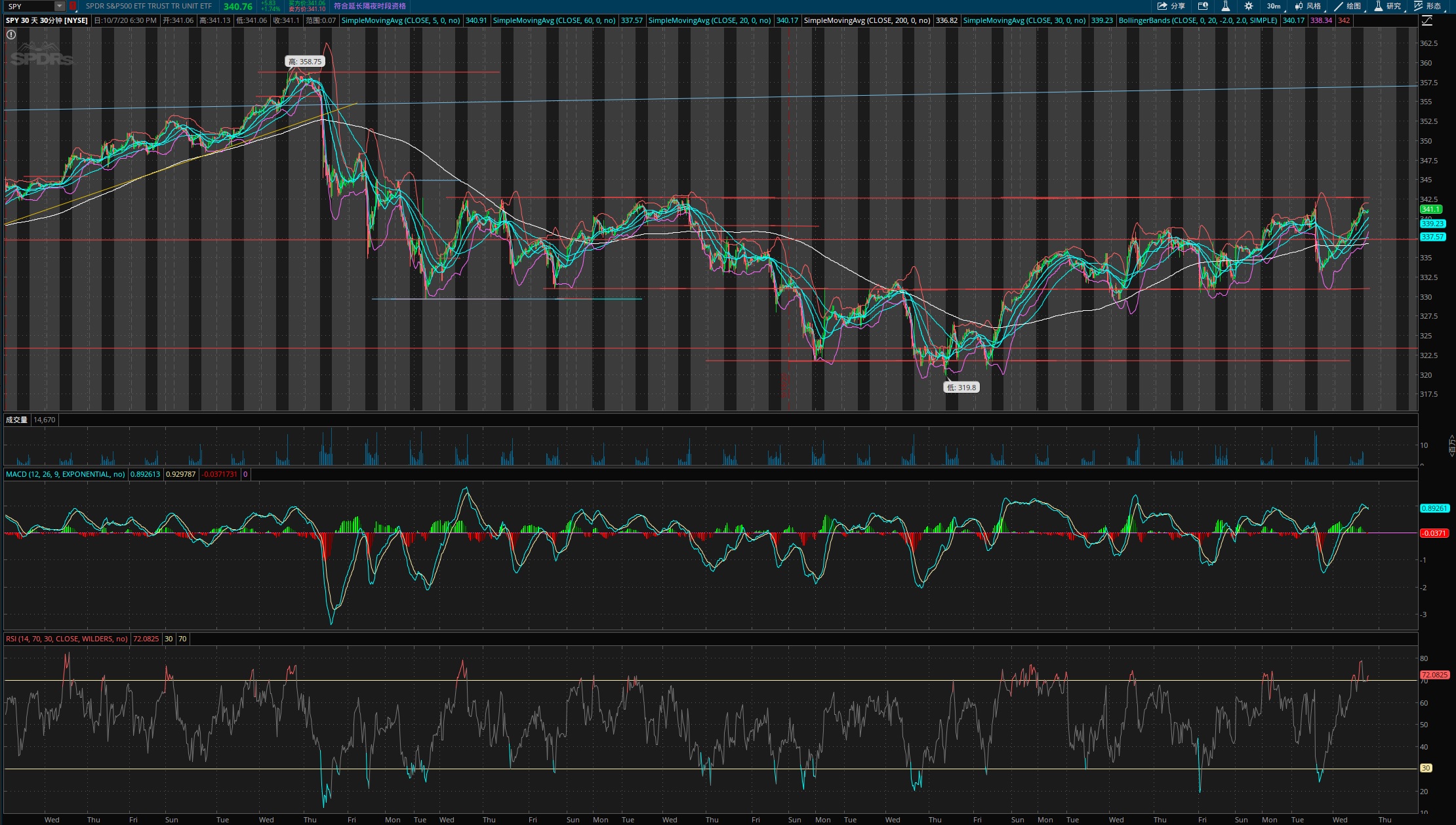The image size is (1456, 825).
Task: Click the 卖方价:341.10 ask price
Action: click(x=307, y=9)
